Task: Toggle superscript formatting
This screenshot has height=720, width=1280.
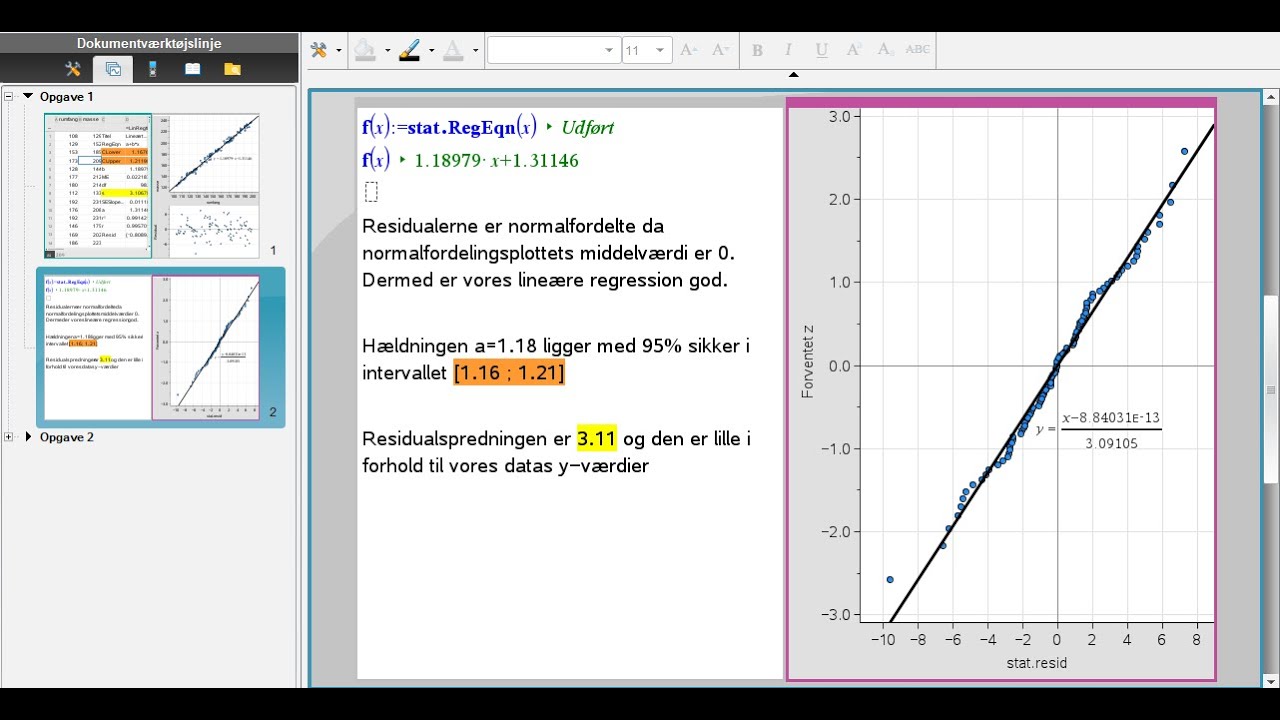Action: [854, 50]
